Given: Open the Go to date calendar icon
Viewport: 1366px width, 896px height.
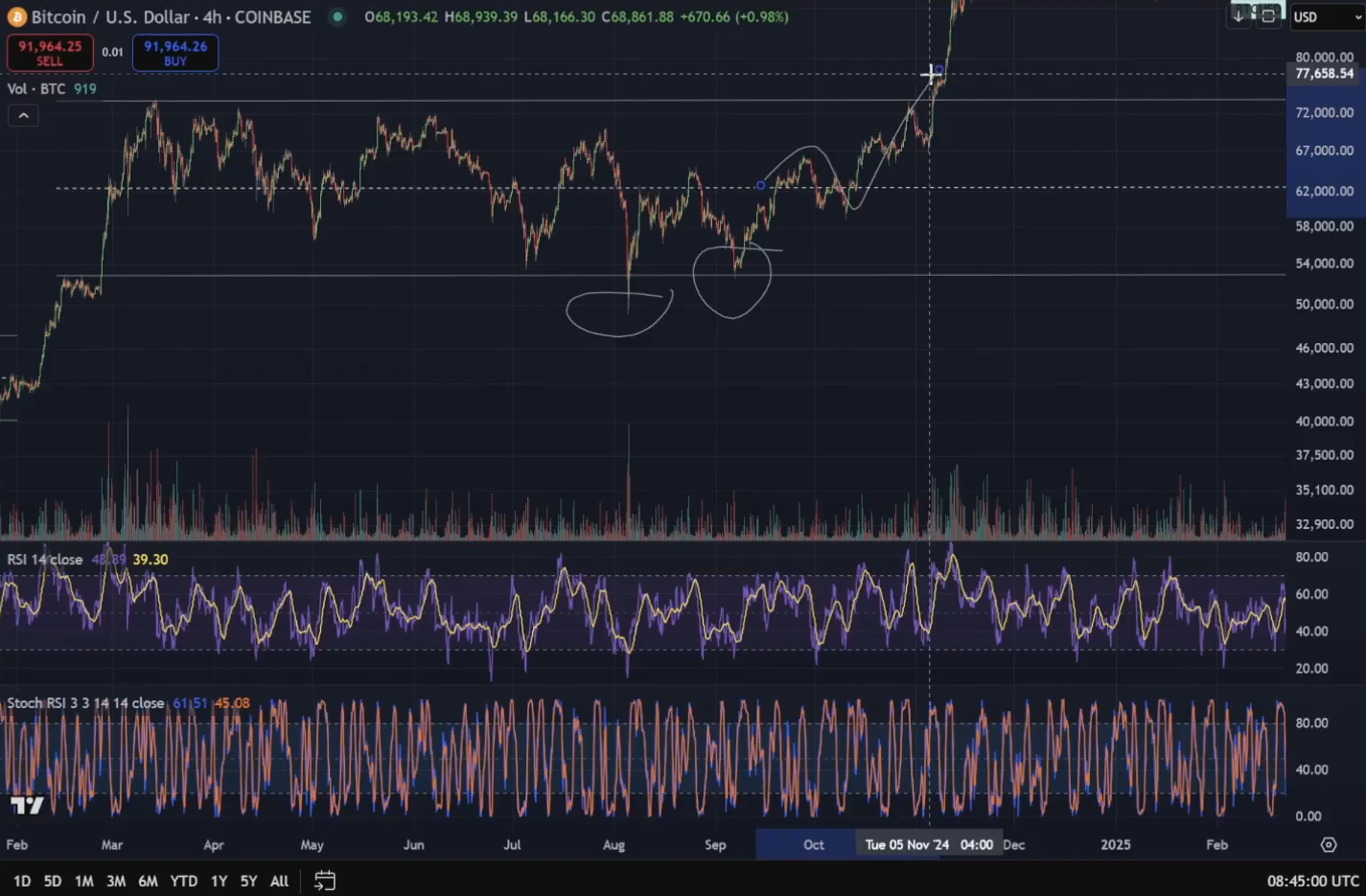Looking at the screenshot, I should point(325,881).
